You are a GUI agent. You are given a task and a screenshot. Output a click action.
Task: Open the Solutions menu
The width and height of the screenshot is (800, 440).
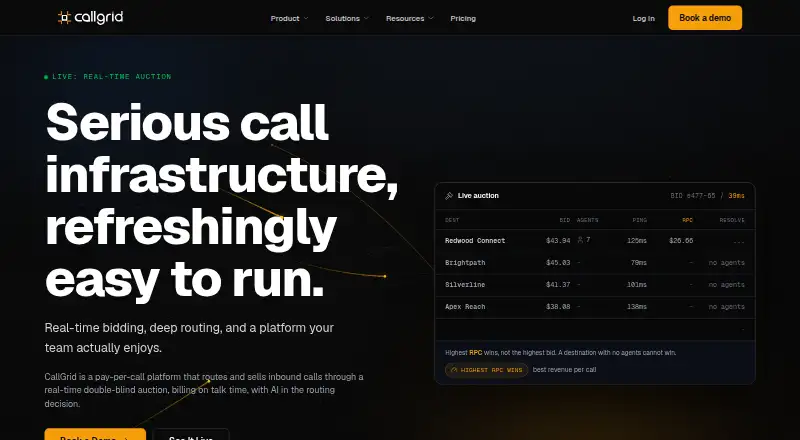[347, 18]
